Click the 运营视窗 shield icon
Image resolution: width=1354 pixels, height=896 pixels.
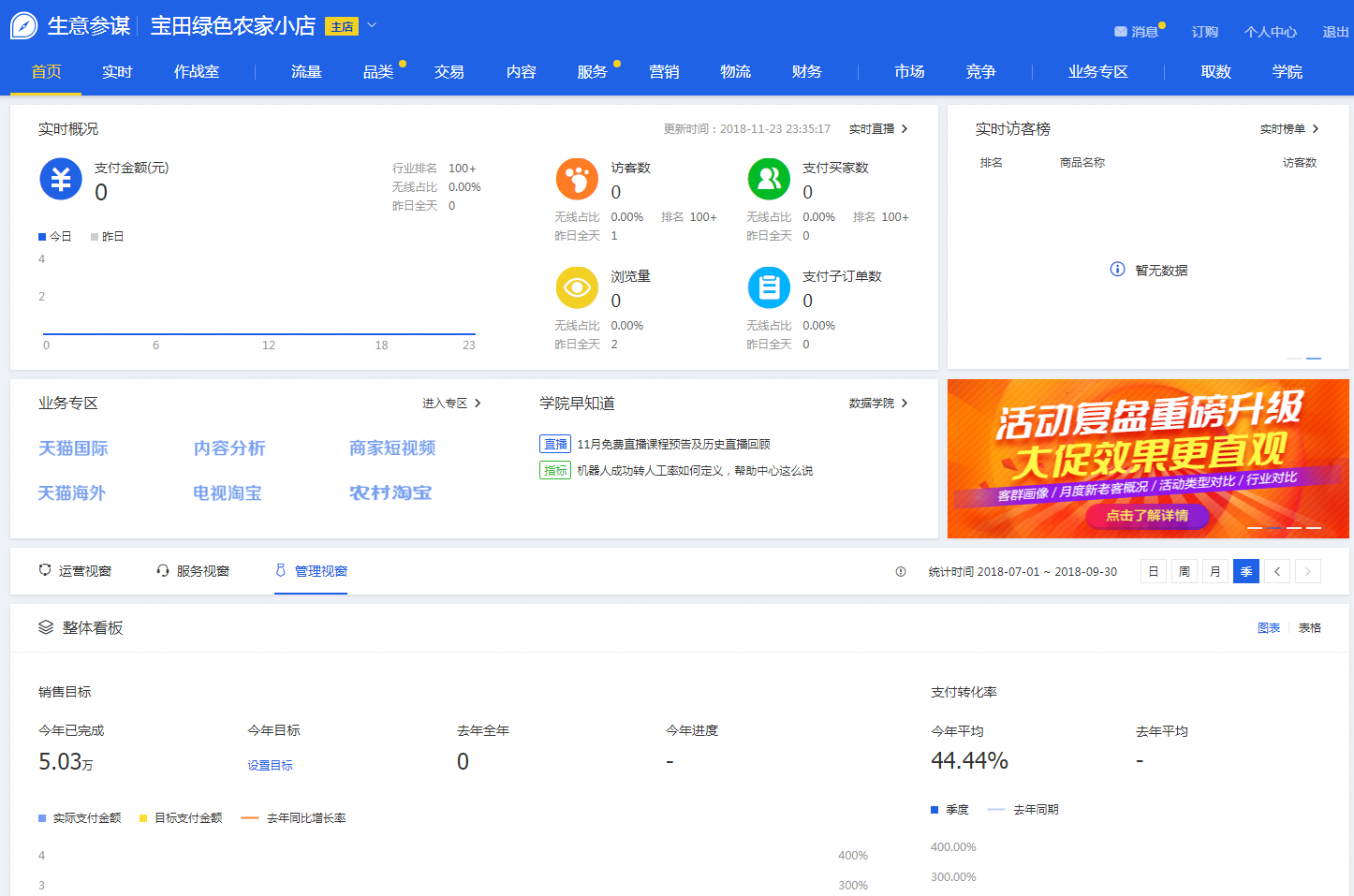coord(45,570)
